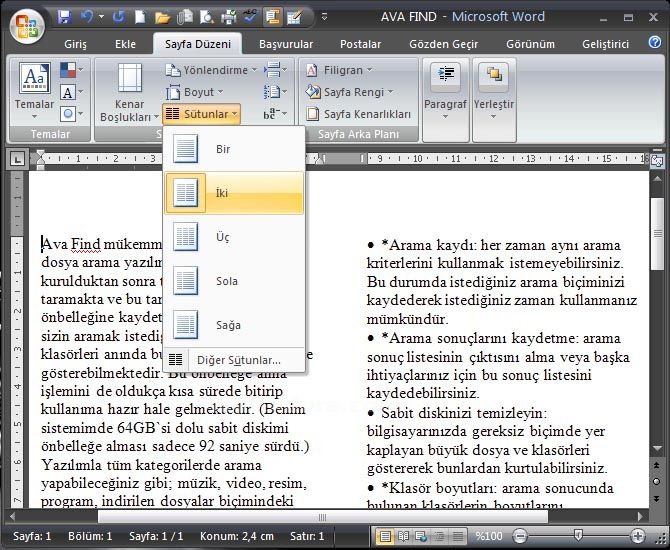670x550 pixels.
Task: Switch to Draft view
Action: tap(457, 535)
